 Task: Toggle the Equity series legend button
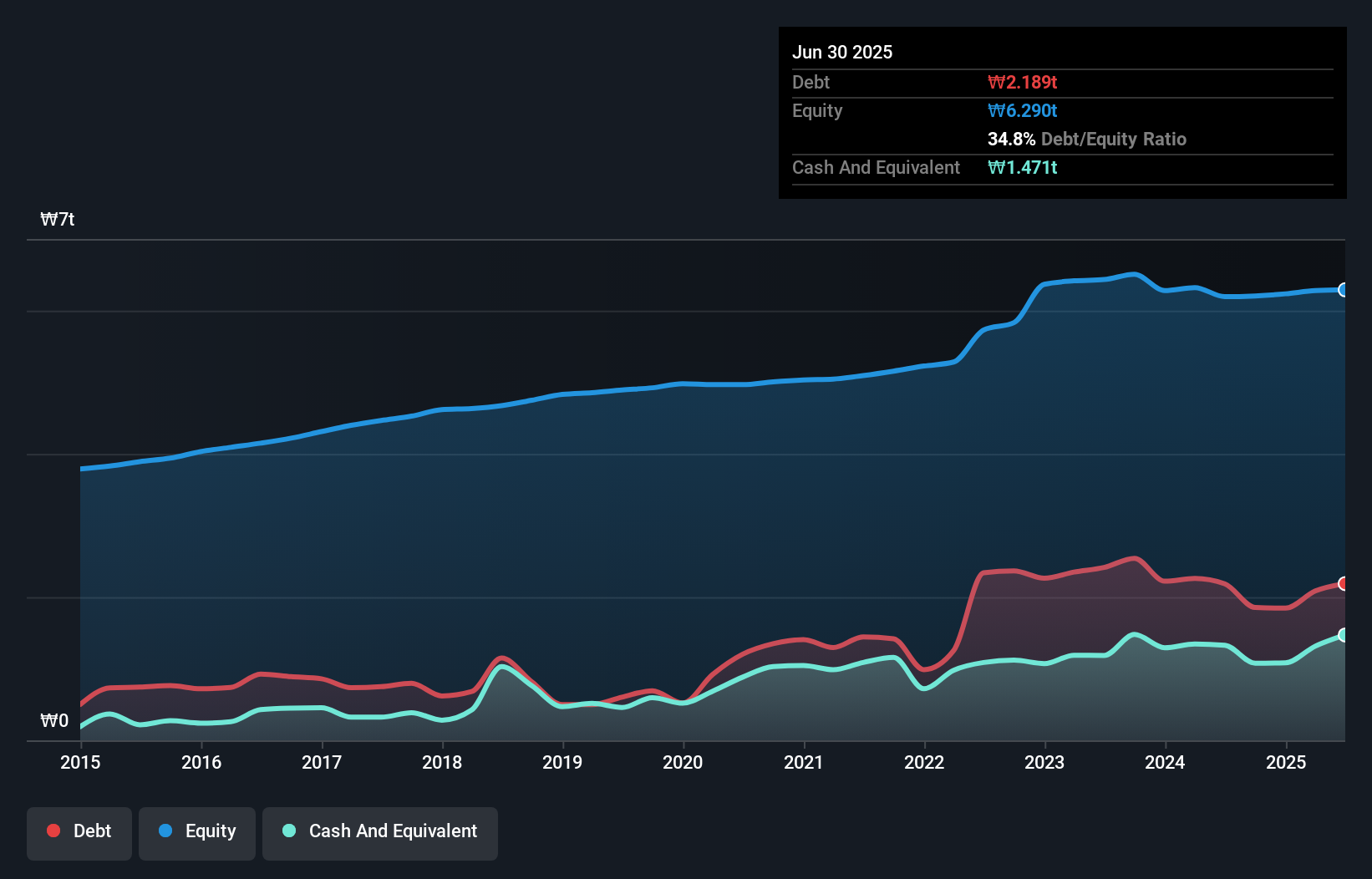pyautogui.click(x=197, y=832)
